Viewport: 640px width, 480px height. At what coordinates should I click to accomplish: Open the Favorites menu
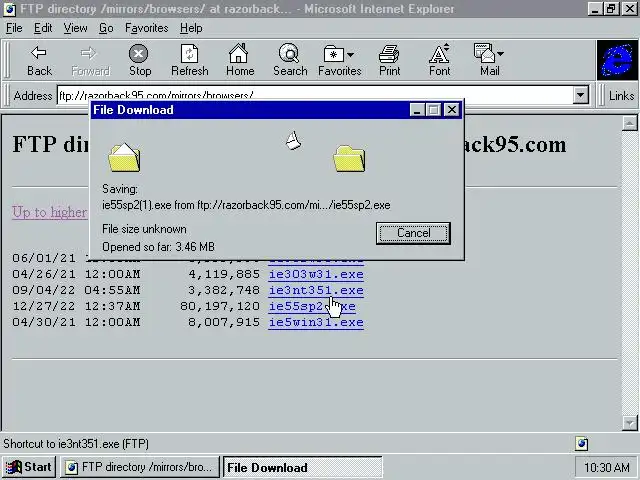[x=147, y=28]
